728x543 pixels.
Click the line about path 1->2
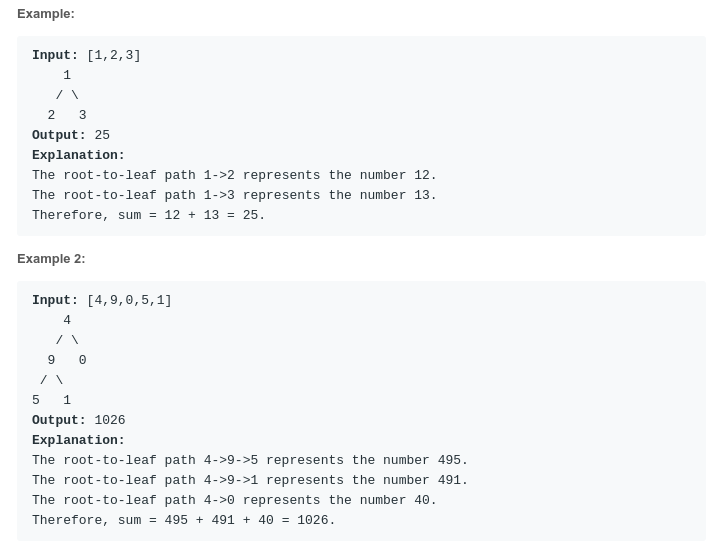pyautogui.click(x=234, y=175)
